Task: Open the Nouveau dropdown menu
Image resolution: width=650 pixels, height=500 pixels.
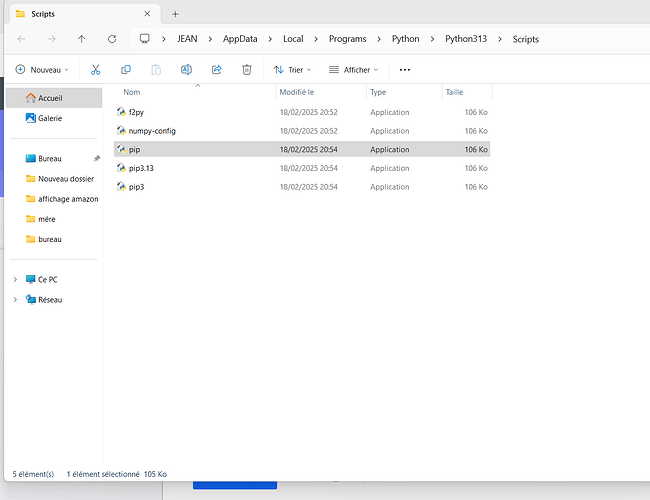Action: click(x=42, y=70)
